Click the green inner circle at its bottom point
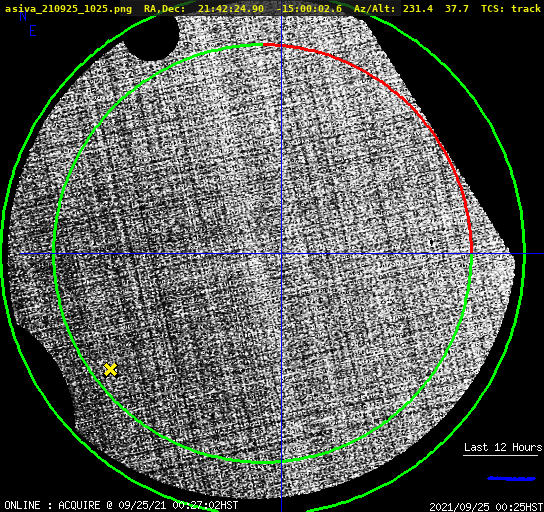This screenshot has width=544, height=512. (x=281, y=462)
